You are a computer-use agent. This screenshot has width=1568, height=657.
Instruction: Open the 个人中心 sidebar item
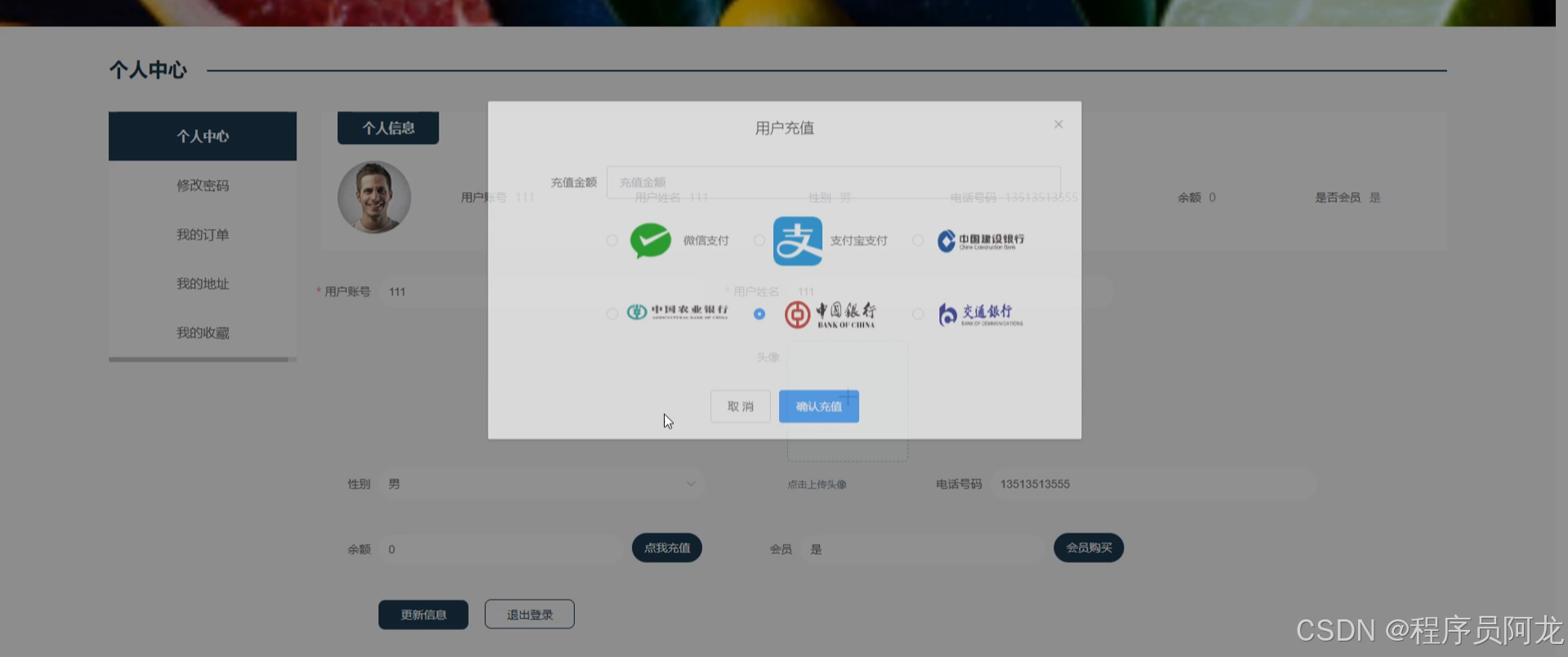click(x=203, y=136)
